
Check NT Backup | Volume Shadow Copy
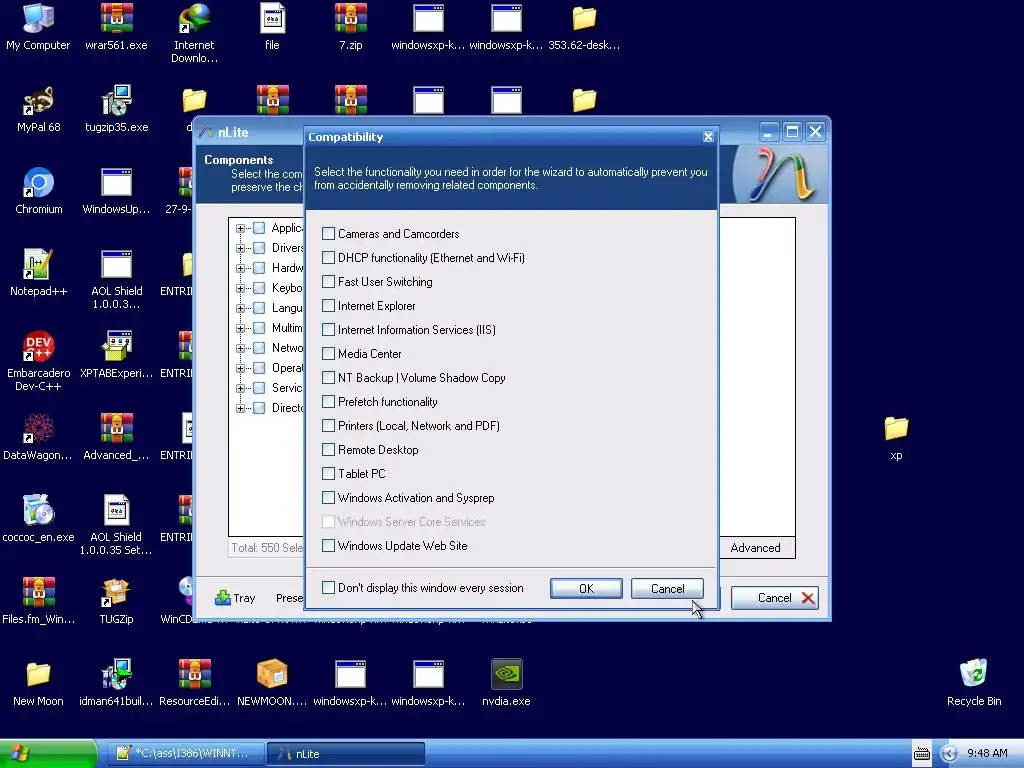[x=328, y=377]
